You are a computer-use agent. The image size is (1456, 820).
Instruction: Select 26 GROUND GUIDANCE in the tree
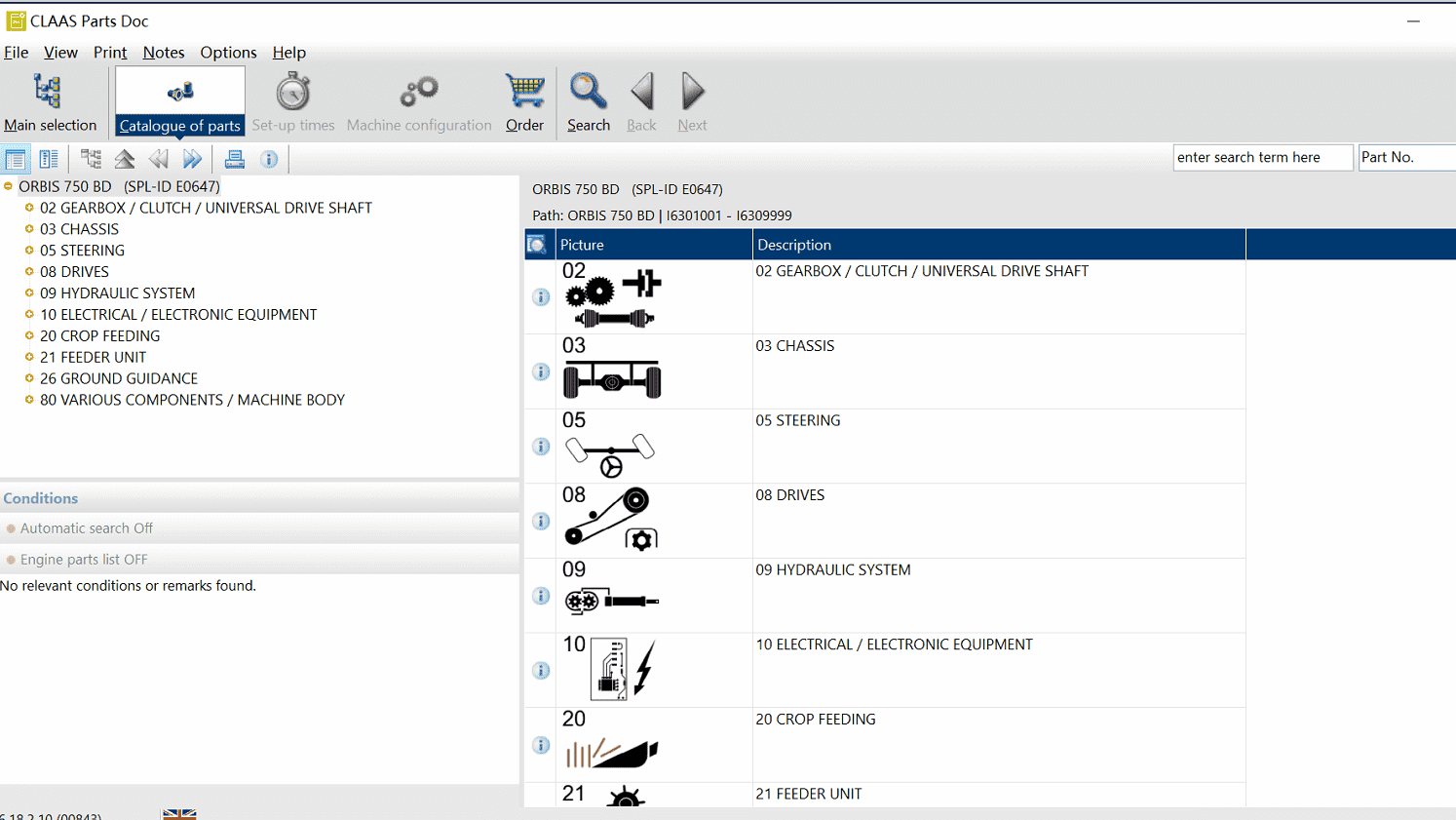pyautogui.click(x=119, y=378)
